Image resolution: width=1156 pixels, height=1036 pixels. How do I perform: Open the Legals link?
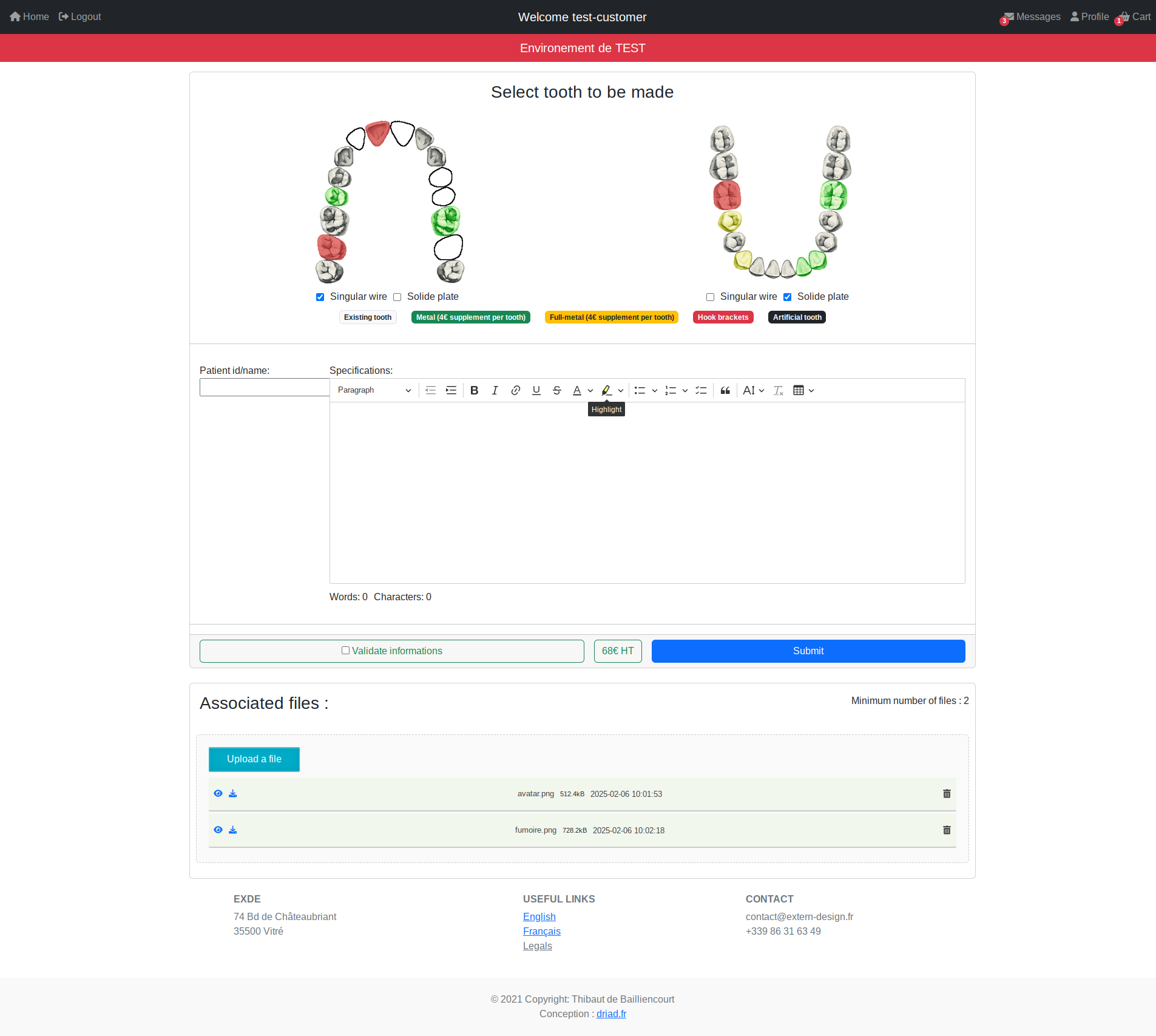click(x=538, y=946)
